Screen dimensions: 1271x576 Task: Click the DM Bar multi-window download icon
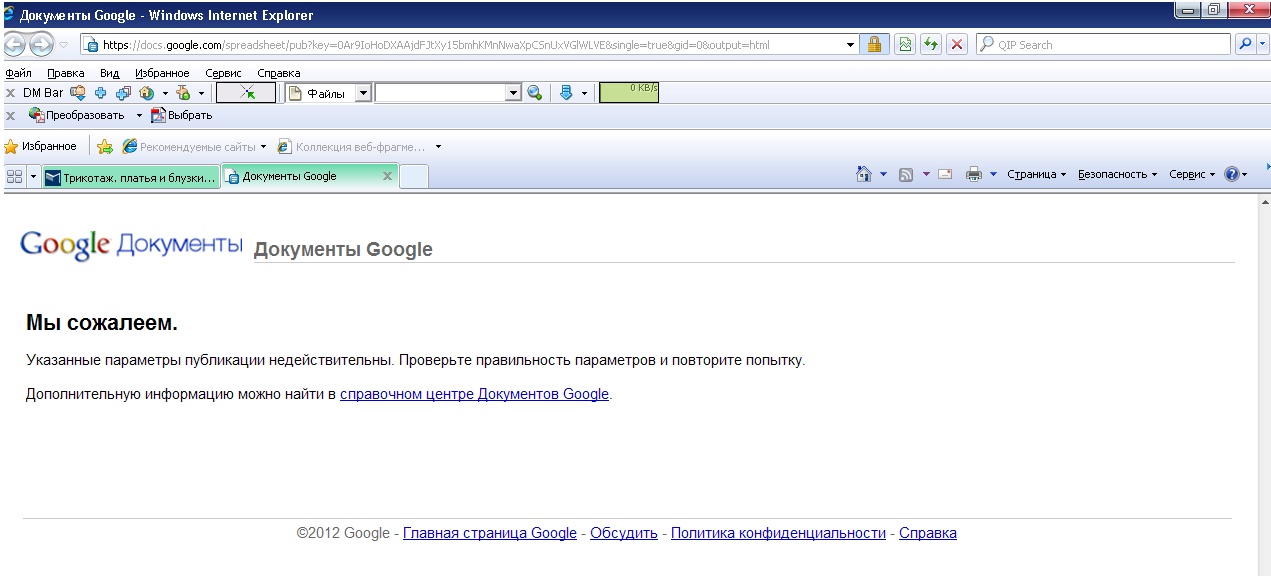(123, 93)
